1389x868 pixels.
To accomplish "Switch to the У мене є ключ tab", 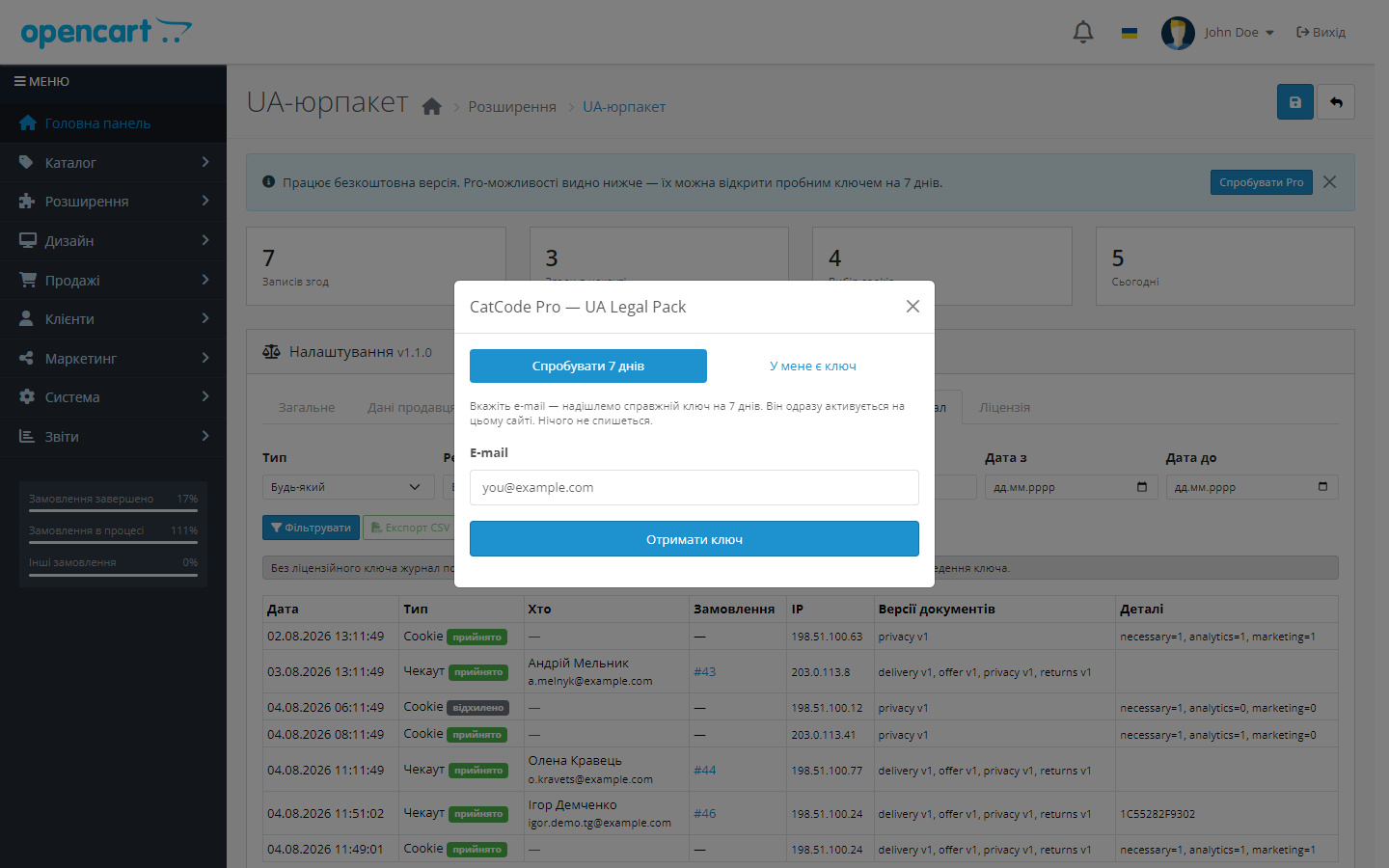I will click(813, 366).
